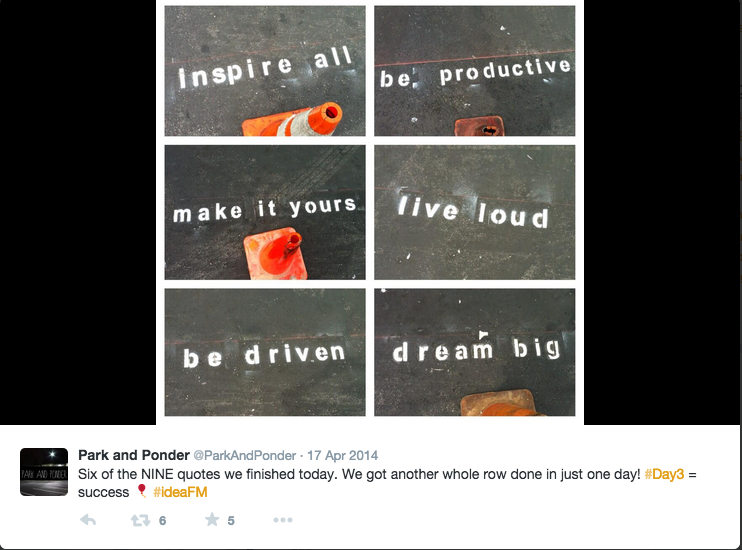Follow the #ideaFM hashtag
This screenshot has width=742, height=550.
180,492
